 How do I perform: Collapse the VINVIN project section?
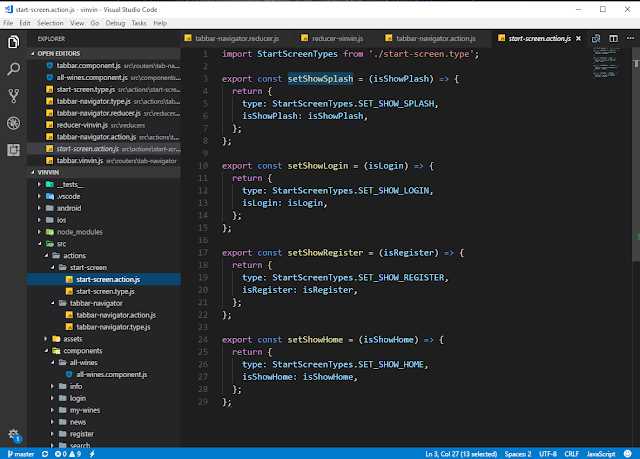[x=104, y=172]
